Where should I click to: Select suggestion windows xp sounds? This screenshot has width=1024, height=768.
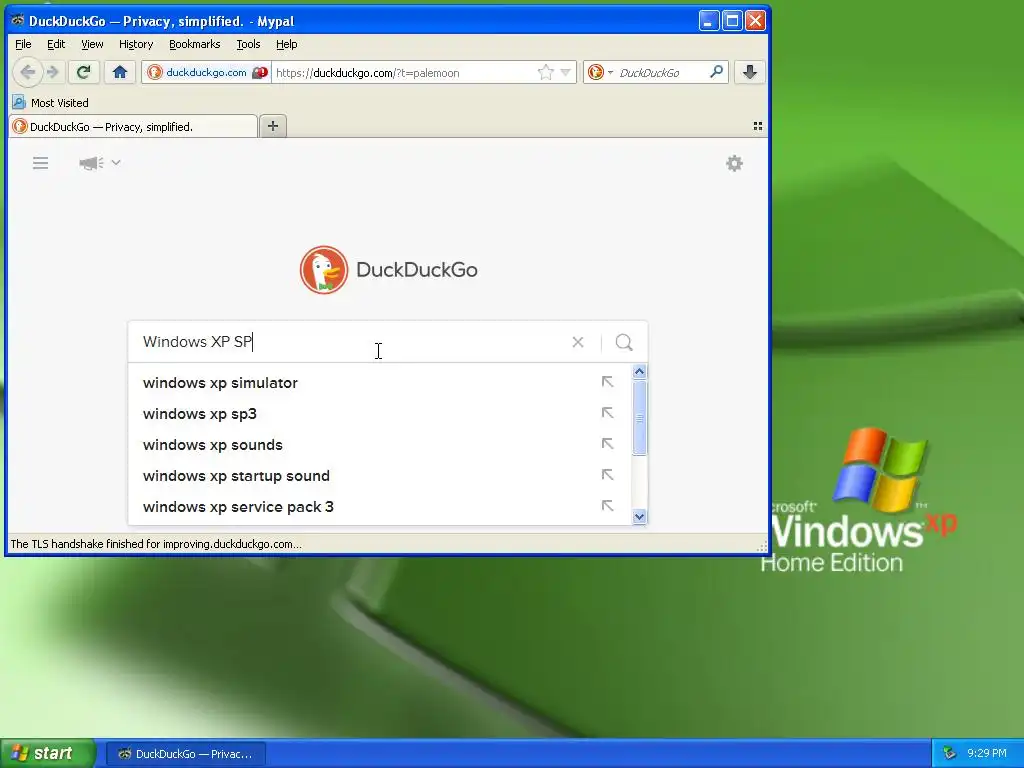pyautogui.click(x=380, y=445)
